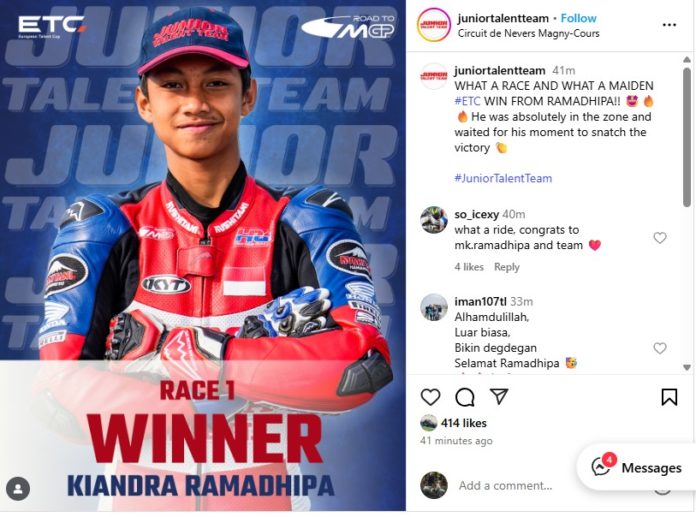Like iman107tl's comment
The height and width of the screenshot is (517, 696).
point(660,348)
